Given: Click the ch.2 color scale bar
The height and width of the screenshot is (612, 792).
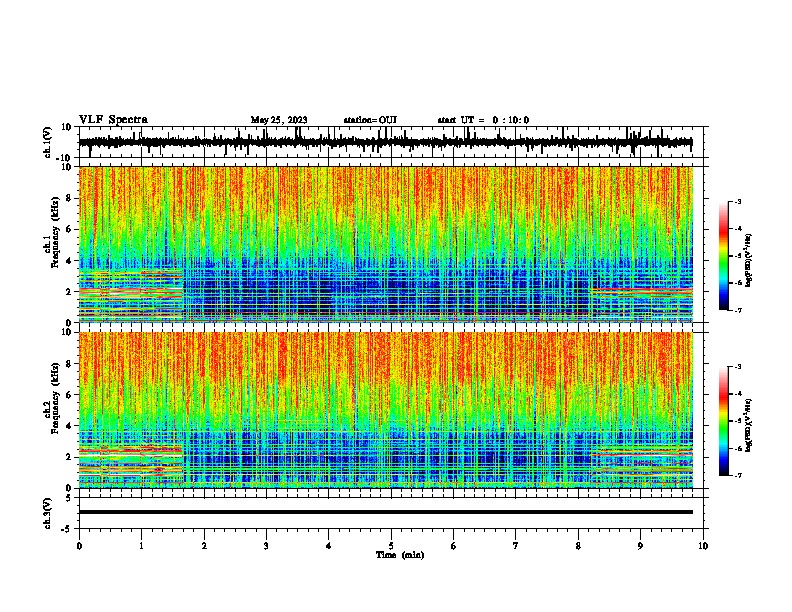Looking at the screenshot, I should point(724,421).
